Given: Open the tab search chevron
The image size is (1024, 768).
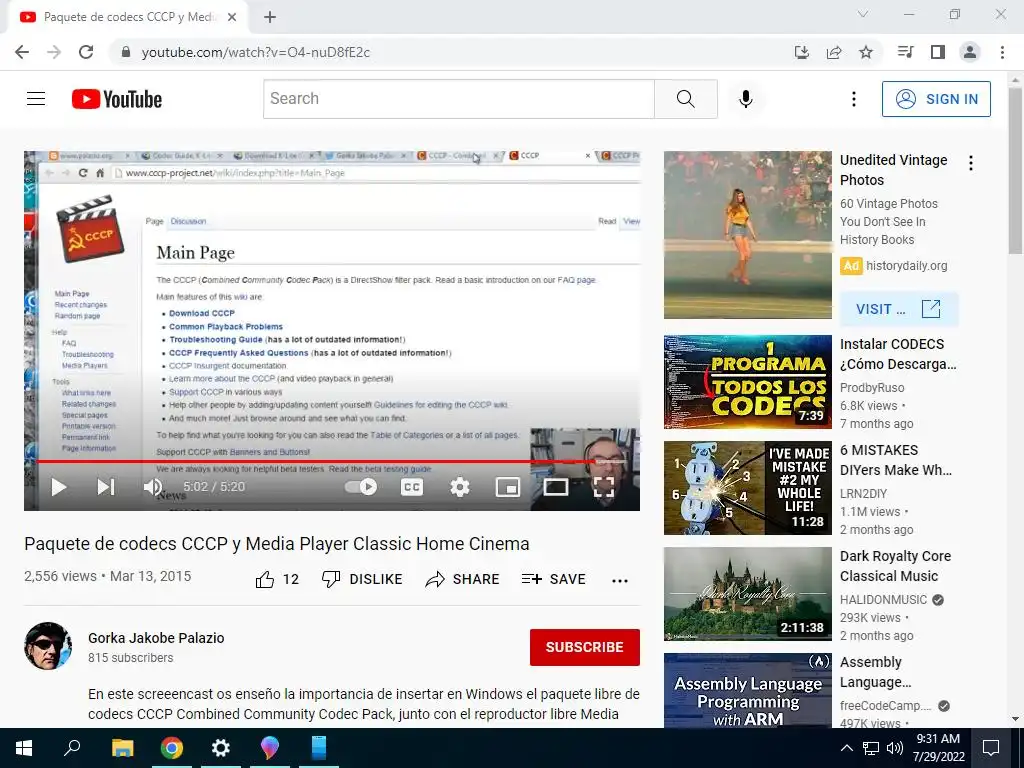Looking at the screenshot, I should click(863, 14).
